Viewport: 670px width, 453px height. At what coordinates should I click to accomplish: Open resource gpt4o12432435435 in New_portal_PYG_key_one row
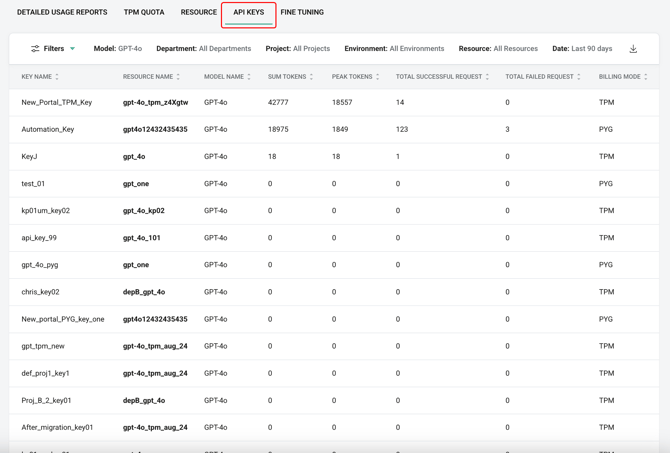tap(155, 319)
